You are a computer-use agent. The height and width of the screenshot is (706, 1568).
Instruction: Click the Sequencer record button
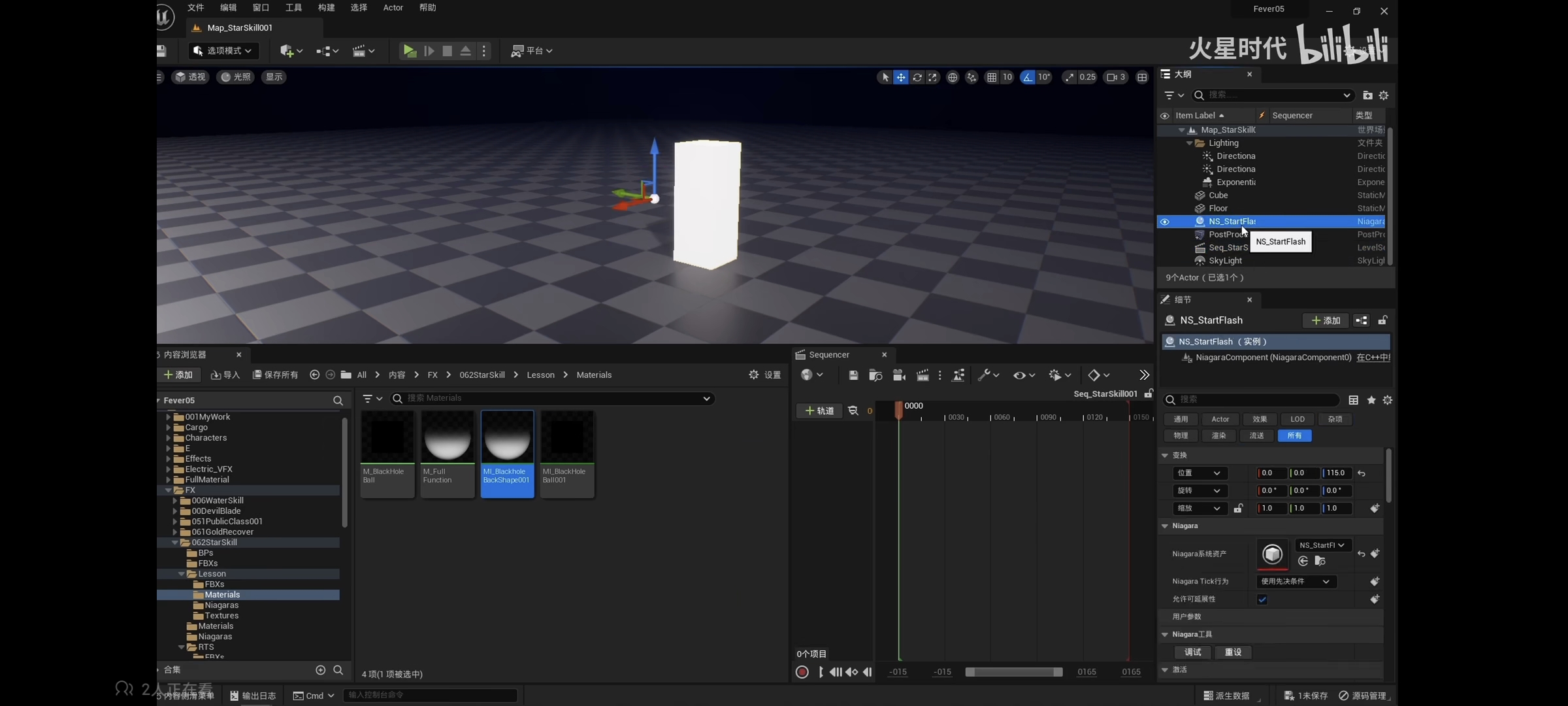[x=802, y=672]
